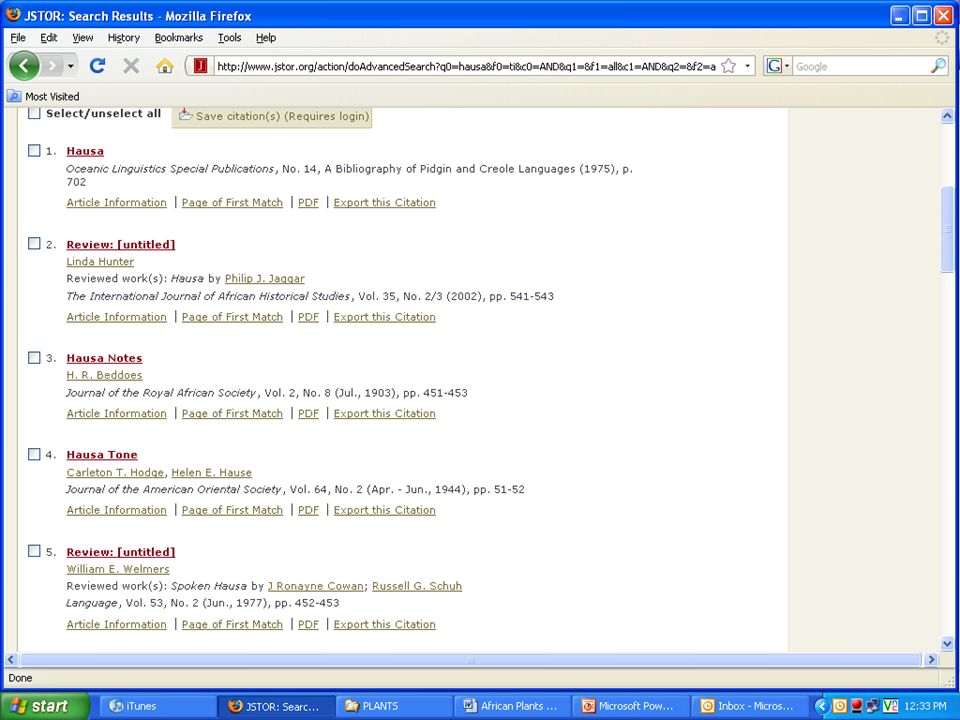
Task: Click the Forward navigation arrow
Action: click(x=53, y=66)
